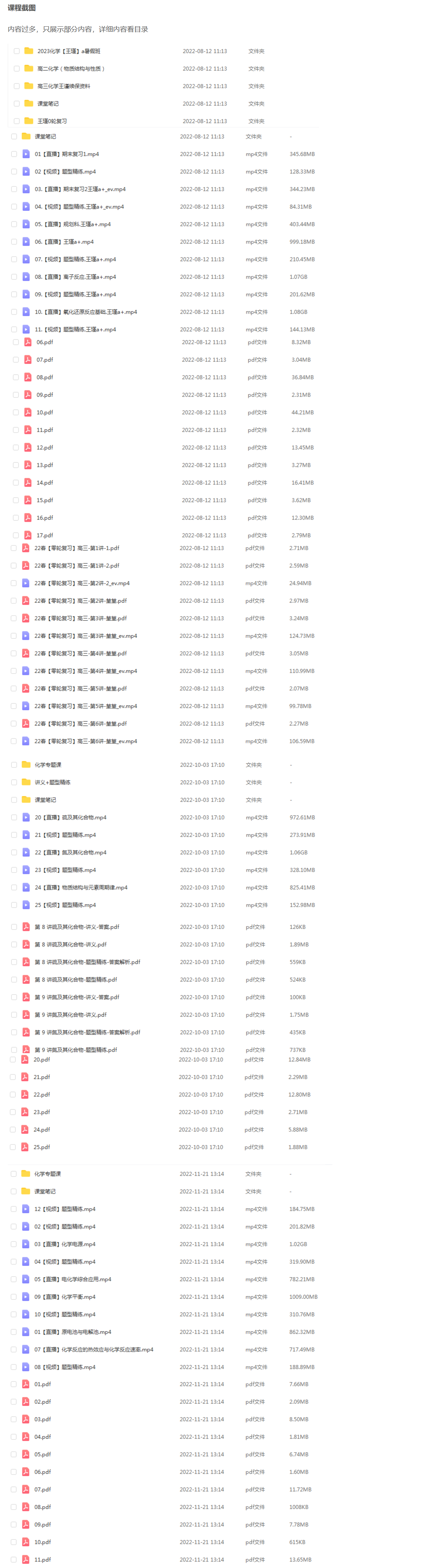Viewport: 431px width, 1568px height.
Task: Click the PDF icon next to 12.pdf
Action: (x=28, y=447)
